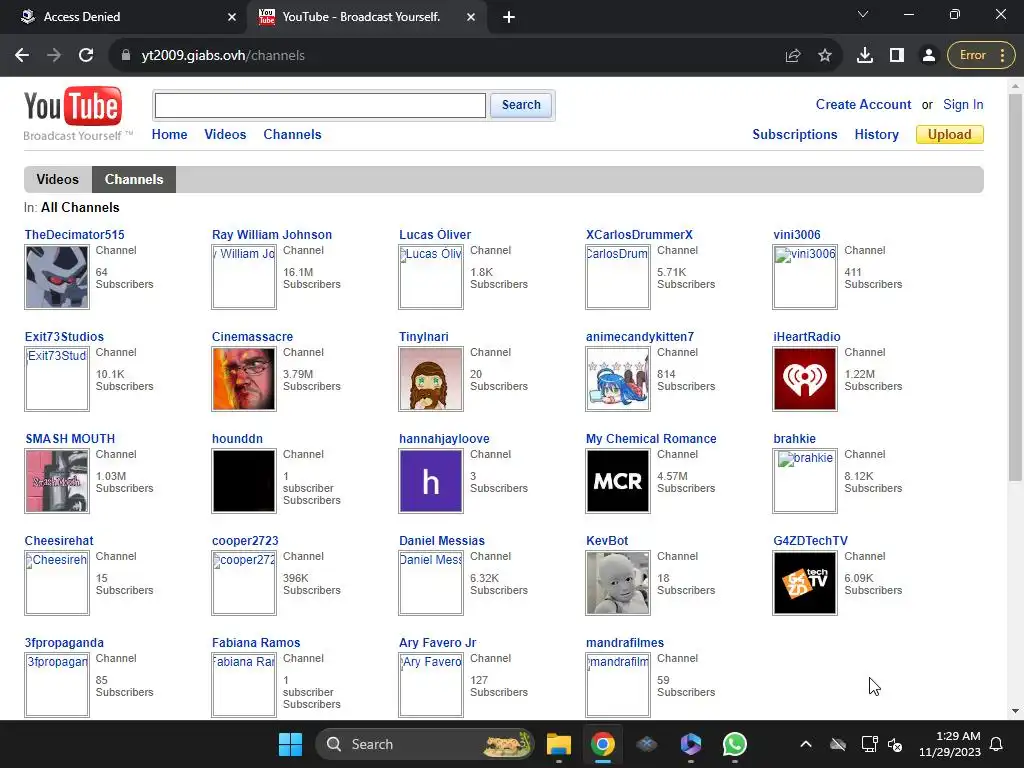The height and width of the screenshot is (768, 1024).
Task: Open the Channels navigation link
Action: pyautogui.click(x=293, y=135)
